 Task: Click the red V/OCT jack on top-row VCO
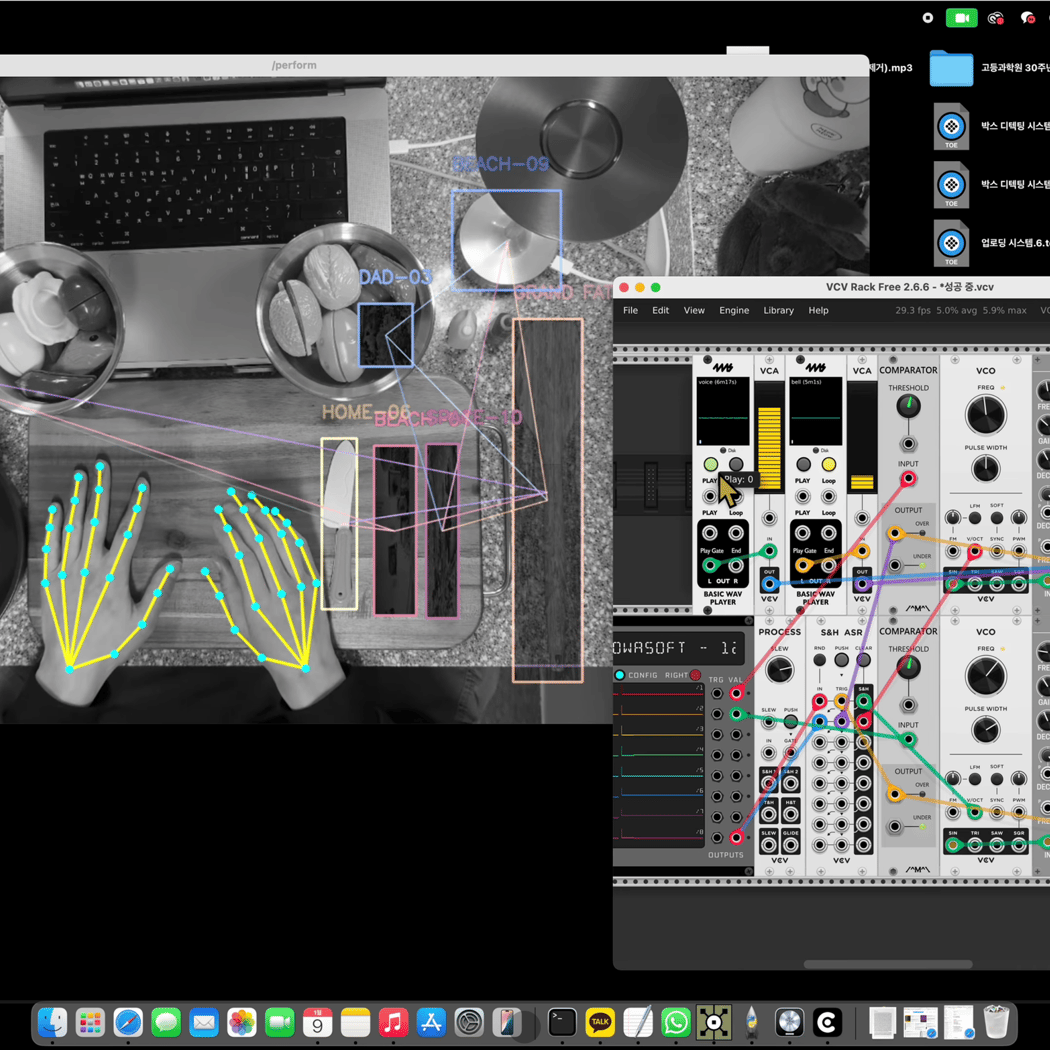[x=974, y=551]
